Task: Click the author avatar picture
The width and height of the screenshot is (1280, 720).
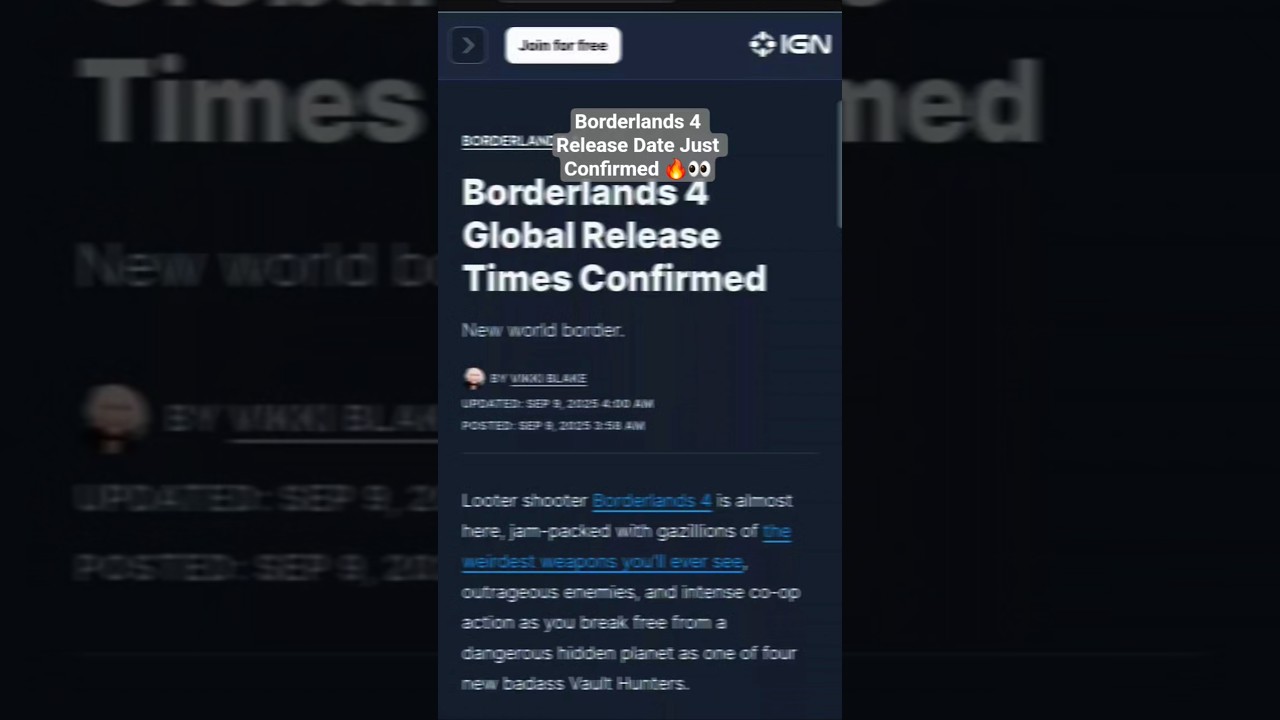Action: 474,377
